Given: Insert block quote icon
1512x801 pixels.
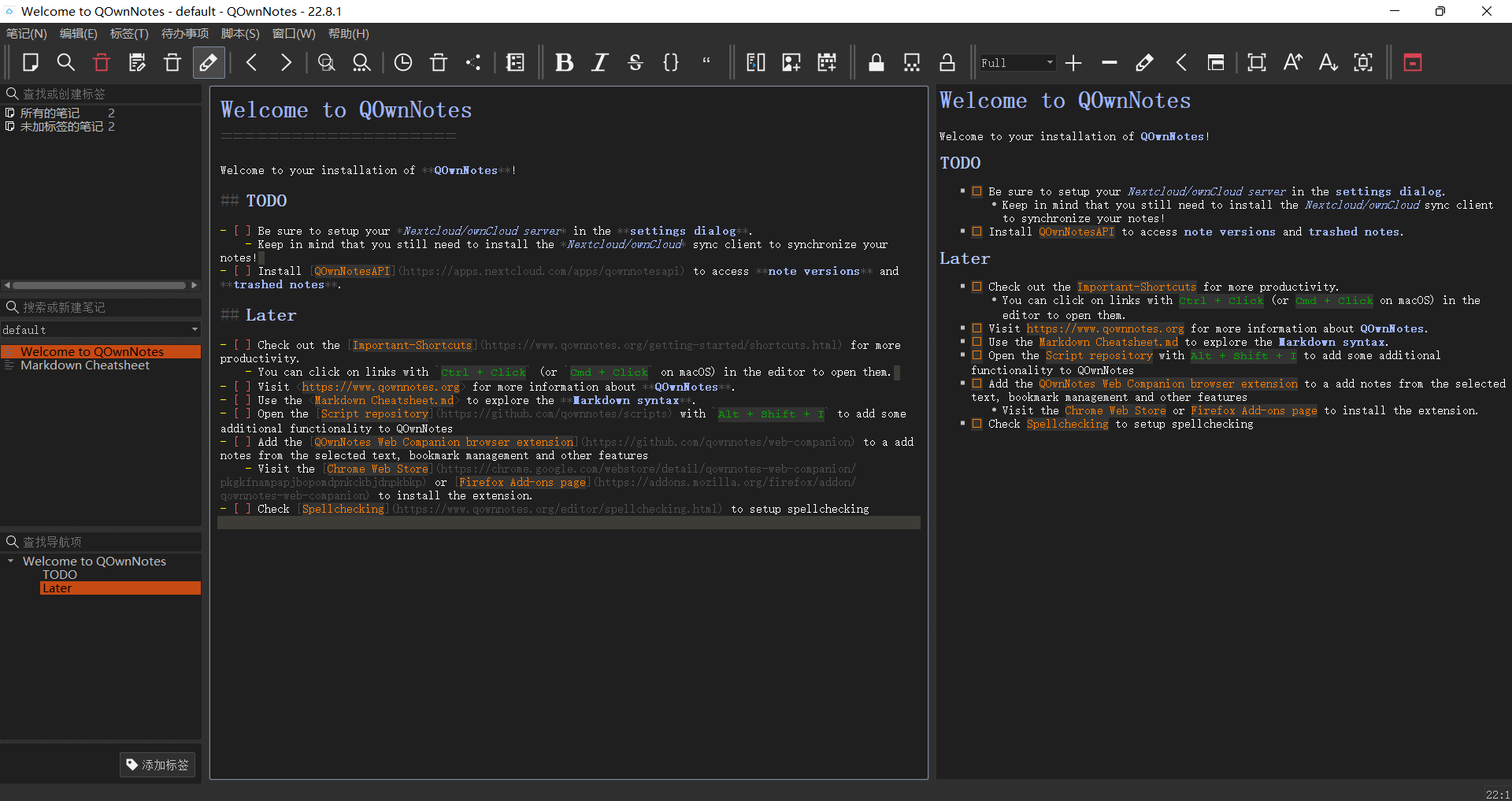Looking at the screenshot, I should pos(706,62).
